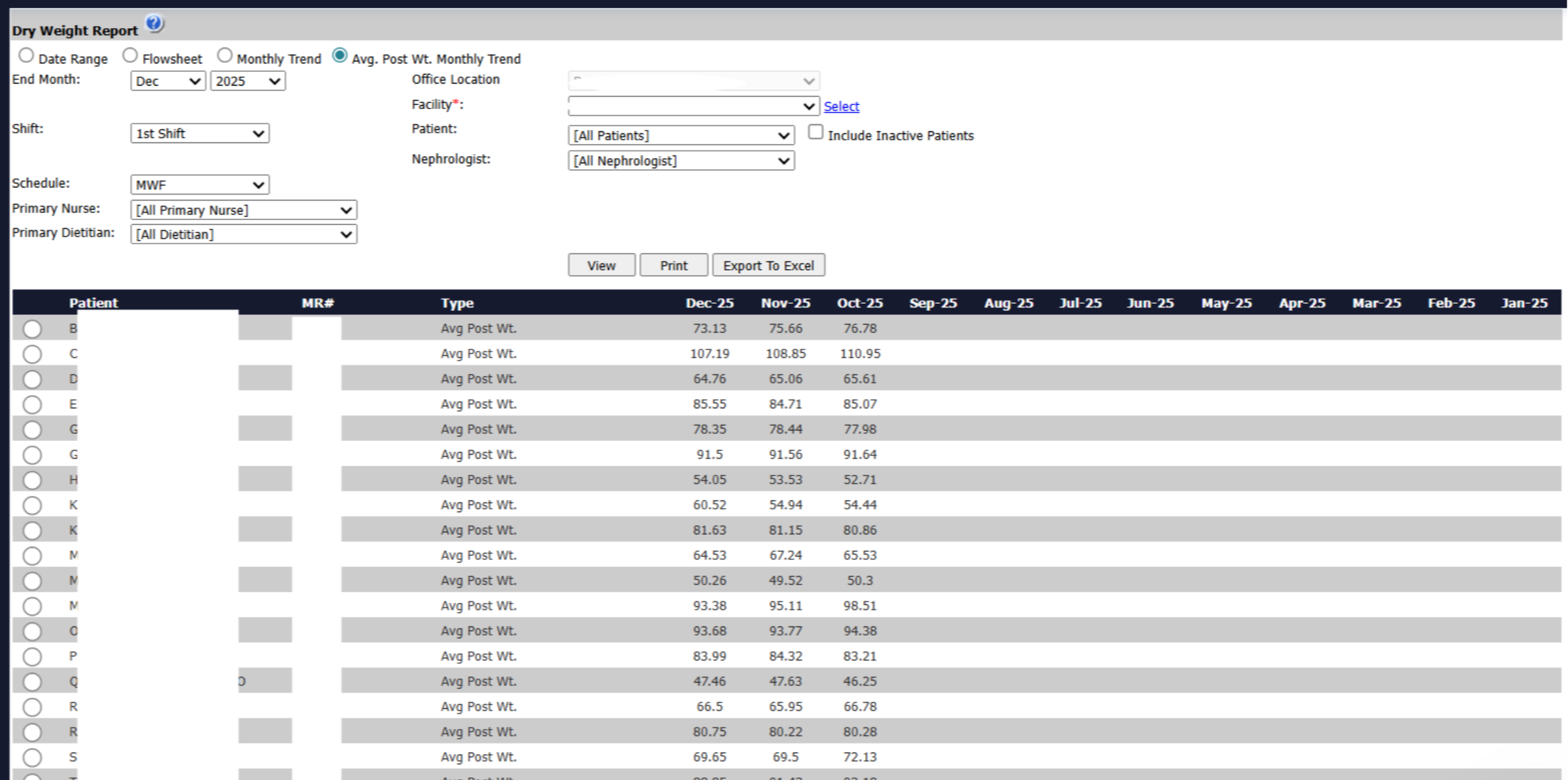Select the patient row radio with 47.46 Dec-25
Screen dimensions: 1568x780
(32, 683)
